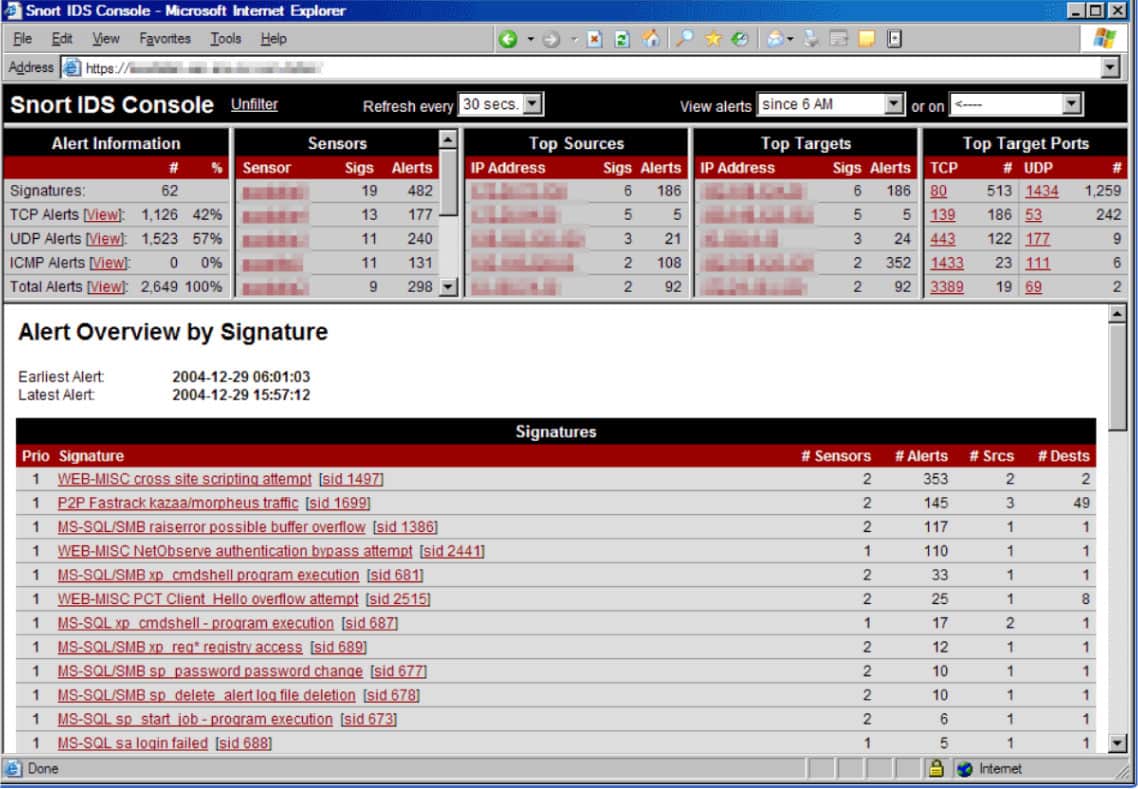Click the Mail toolbar icon
Viewport: 1138px width, 789px height.
pos(775,38)
